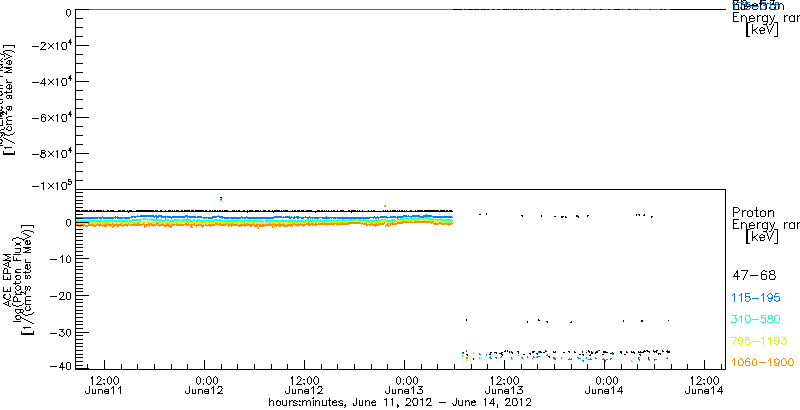Click the cyan 310-580 legend label

click(757, 320)
